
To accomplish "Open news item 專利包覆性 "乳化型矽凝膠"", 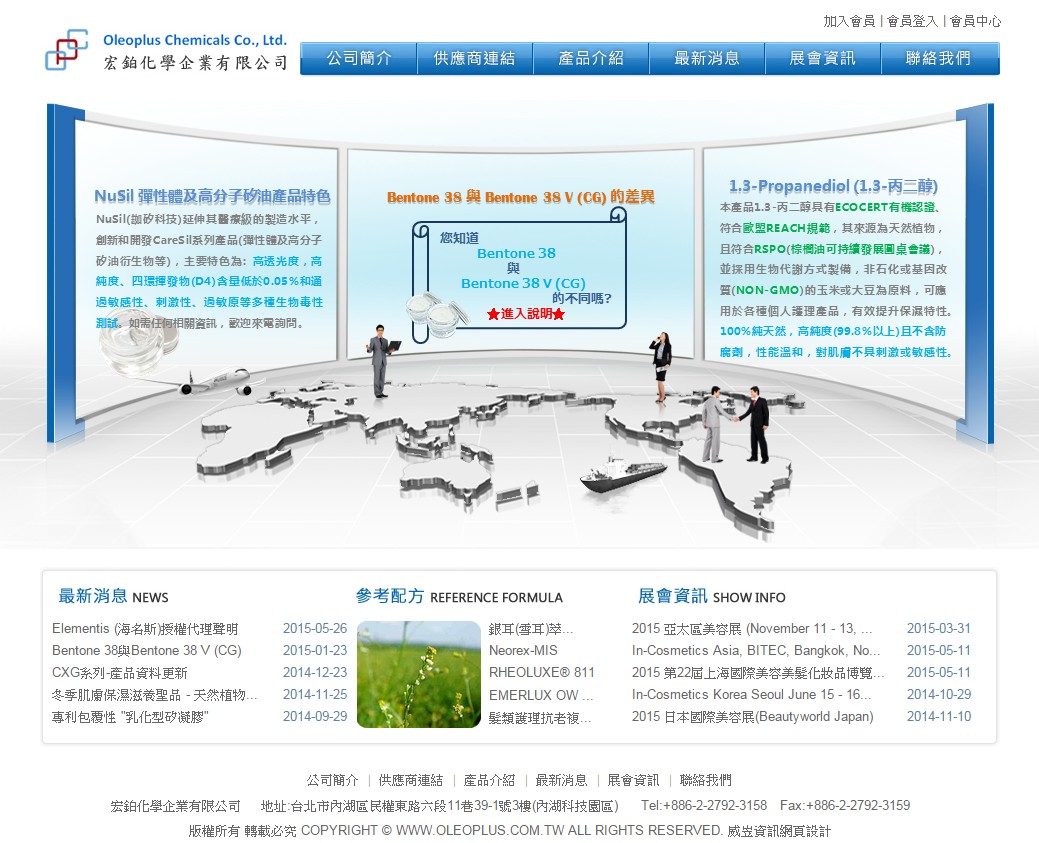I will click(x=131, y=716).
